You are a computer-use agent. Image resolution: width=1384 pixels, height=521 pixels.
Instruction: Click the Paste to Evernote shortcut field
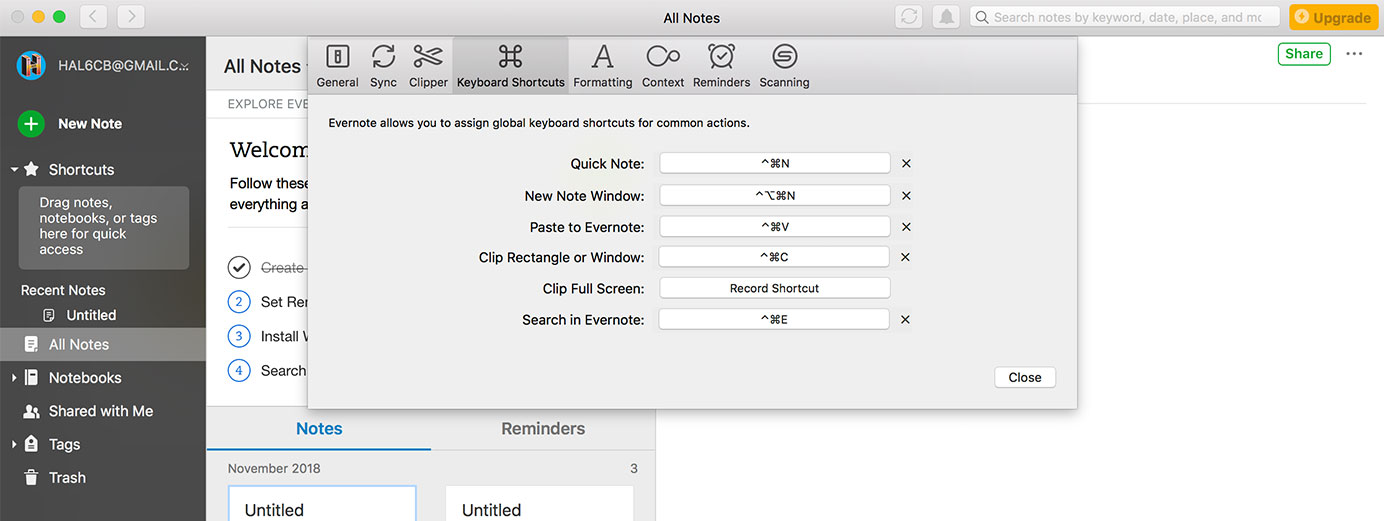774,226
